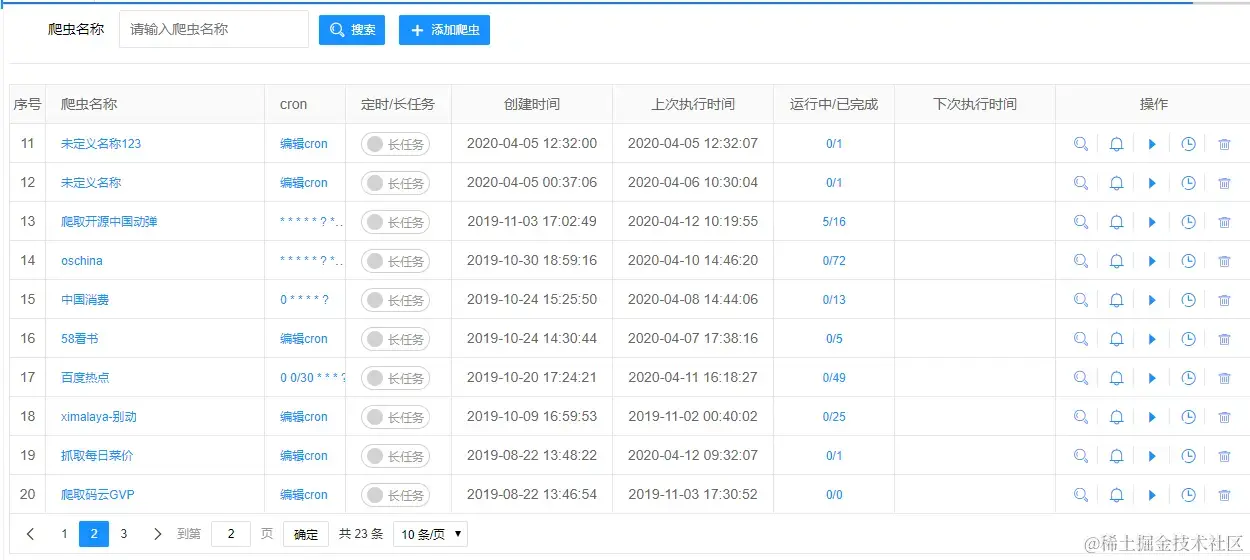Go to next page arrow
The width and height of the screenshot is (1250, 560).
[x=157, y=534]
